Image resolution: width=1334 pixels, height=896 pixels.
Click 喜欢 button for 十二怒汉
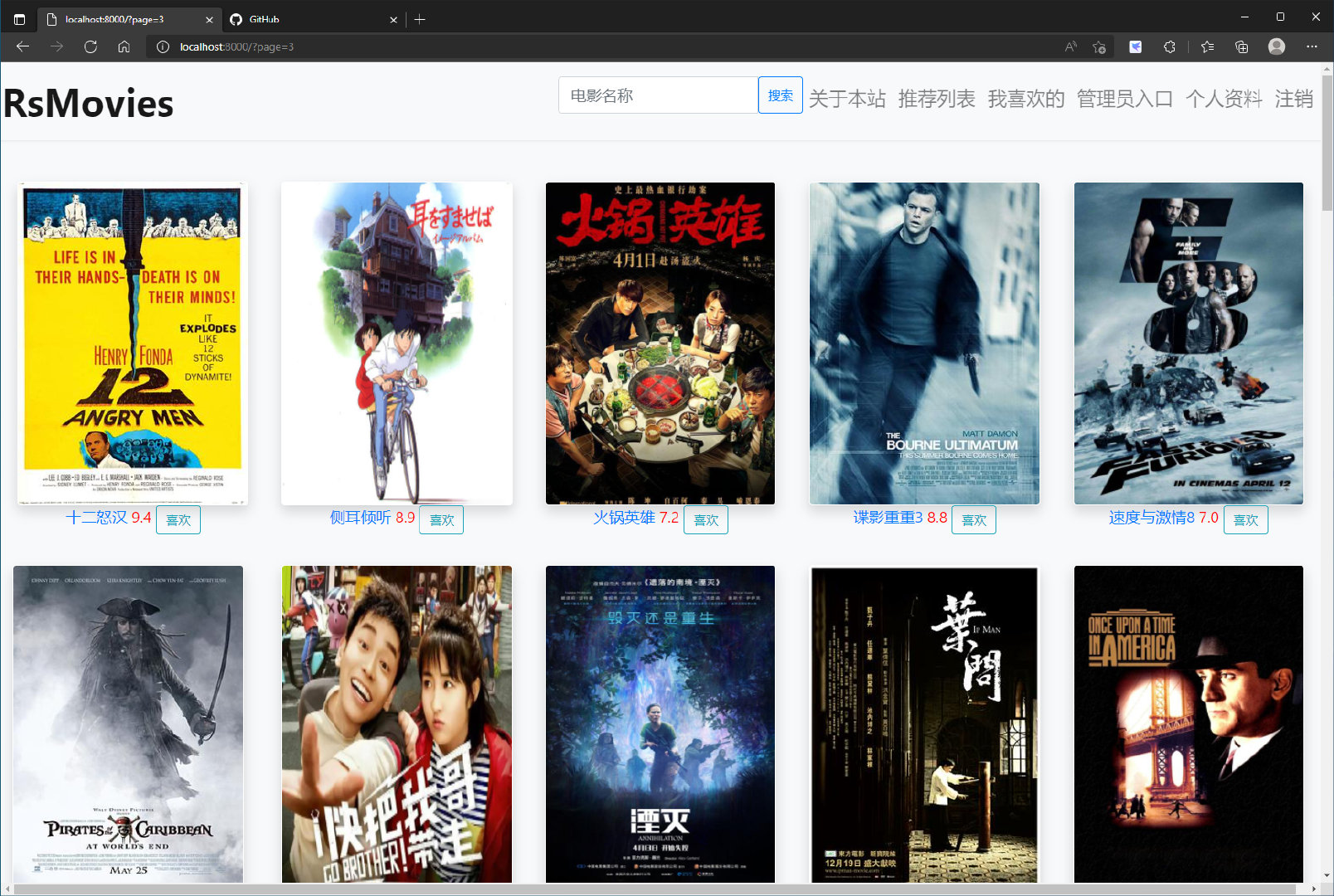click(x=178, y=520)
